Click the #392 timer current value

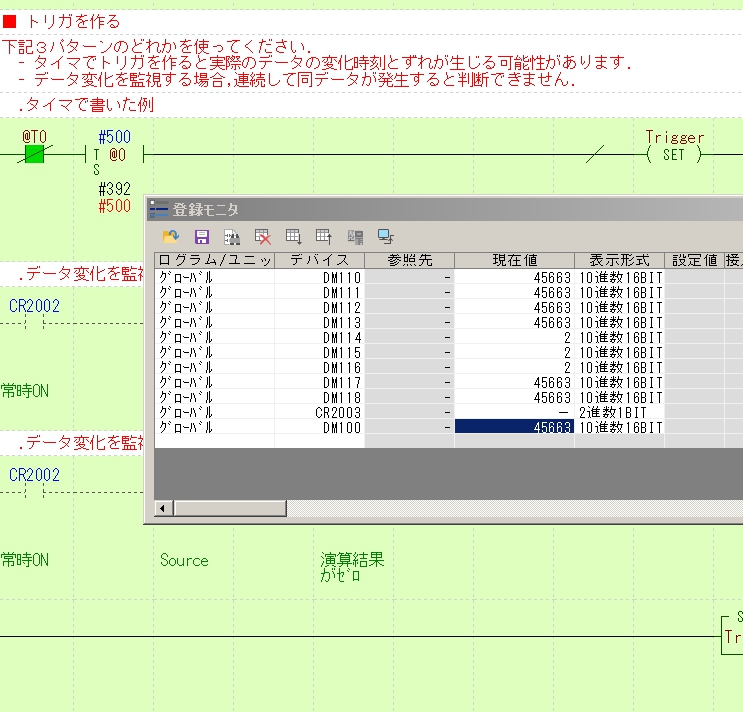114,189
